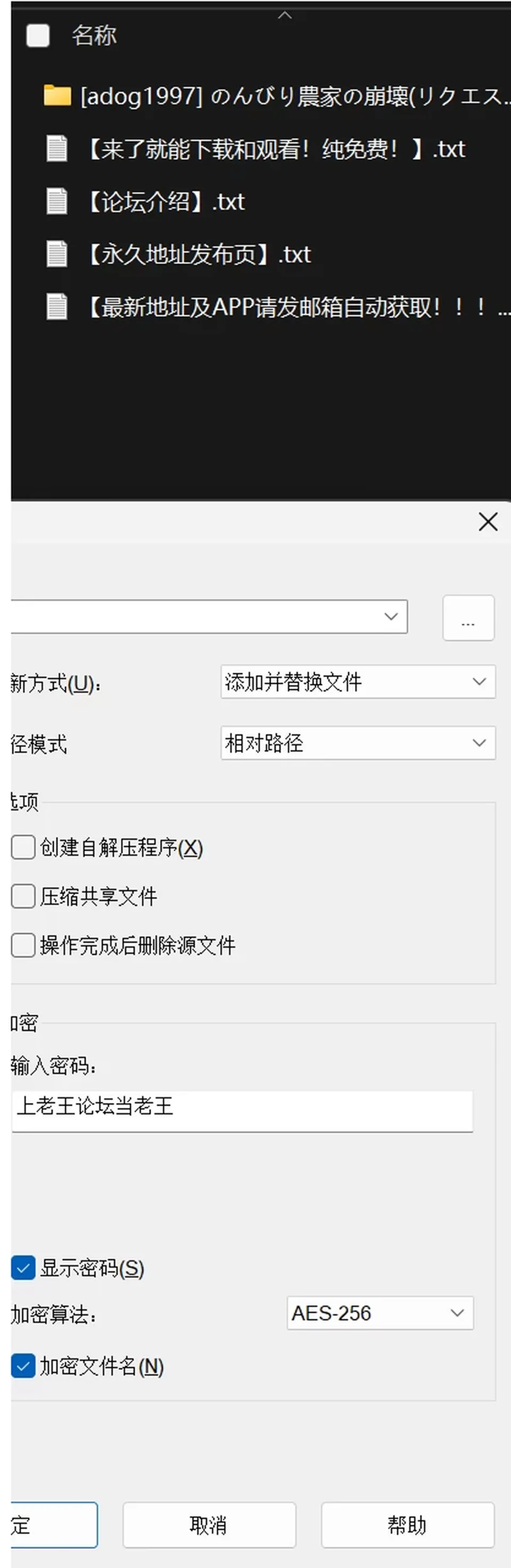Enable 操作完成后删除源文件 checkbox

point(23,945)
